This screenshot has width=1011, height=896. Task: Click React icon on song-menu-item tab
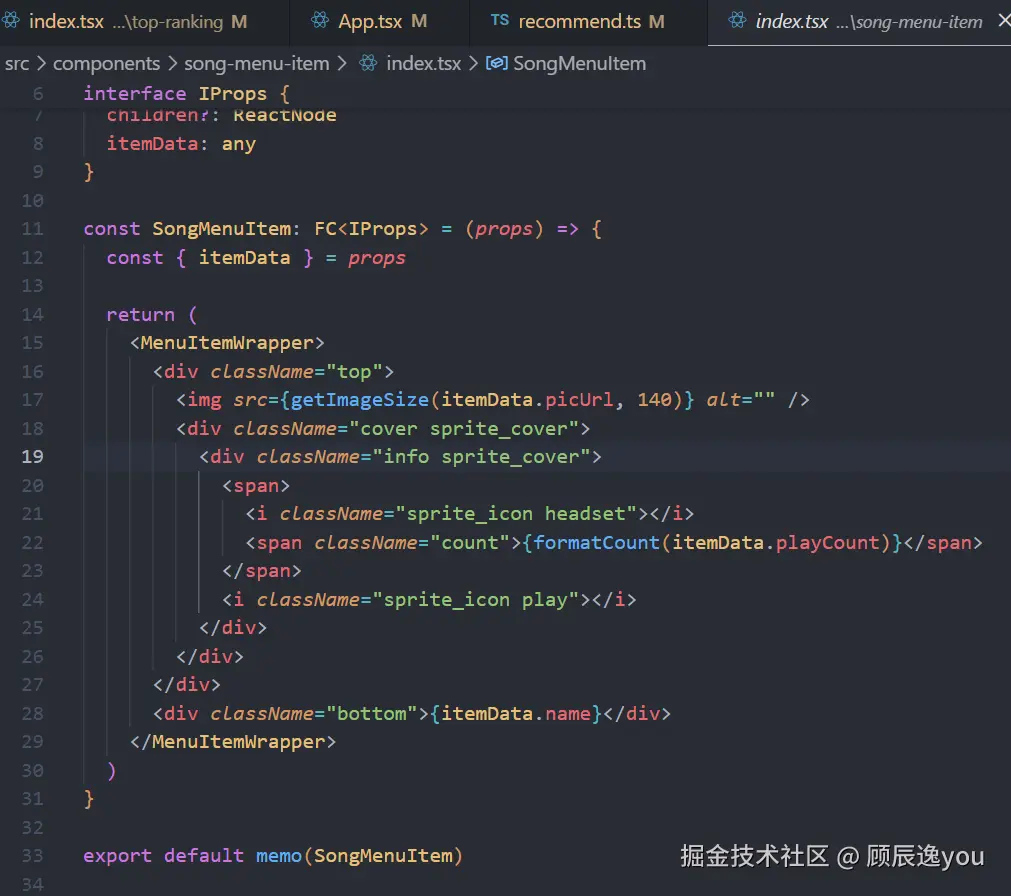[x=737, y=21]
